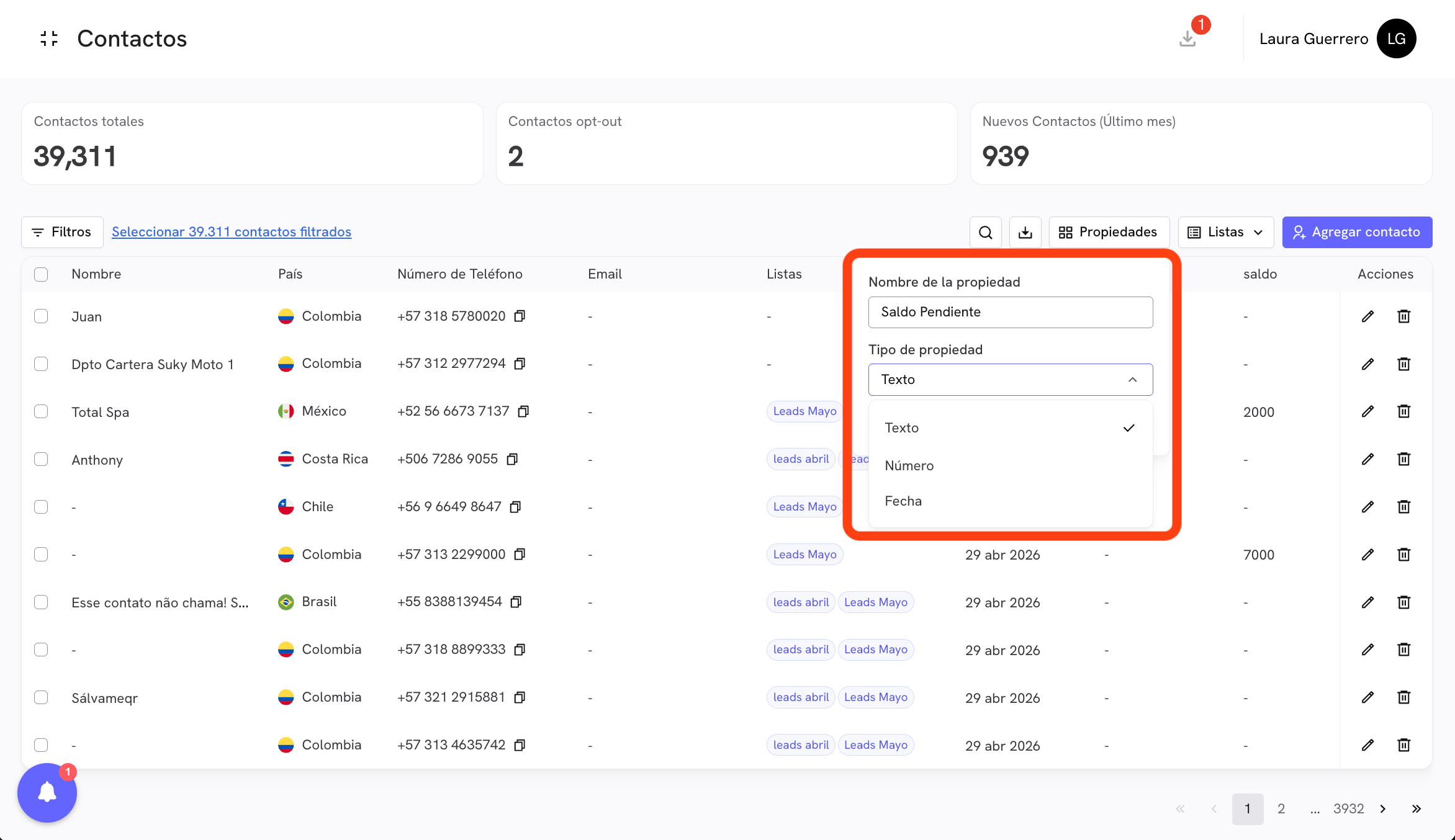Image resolution: width=1455 pixels, height=840 pixels.
Task: Delete the Juan contact with trash icon
Action: coord(1403,316)
